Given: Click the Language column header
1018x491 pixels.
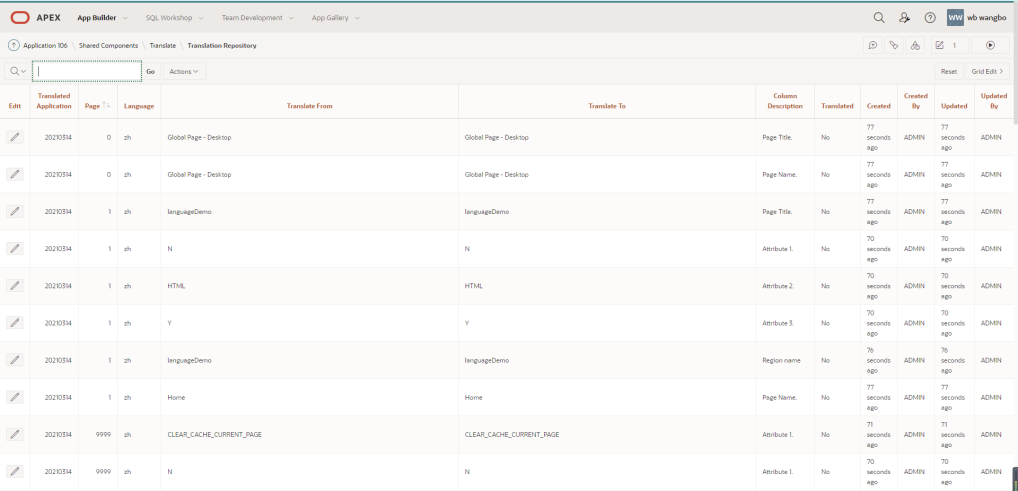Looking at the screenshot, I should 139,106.
